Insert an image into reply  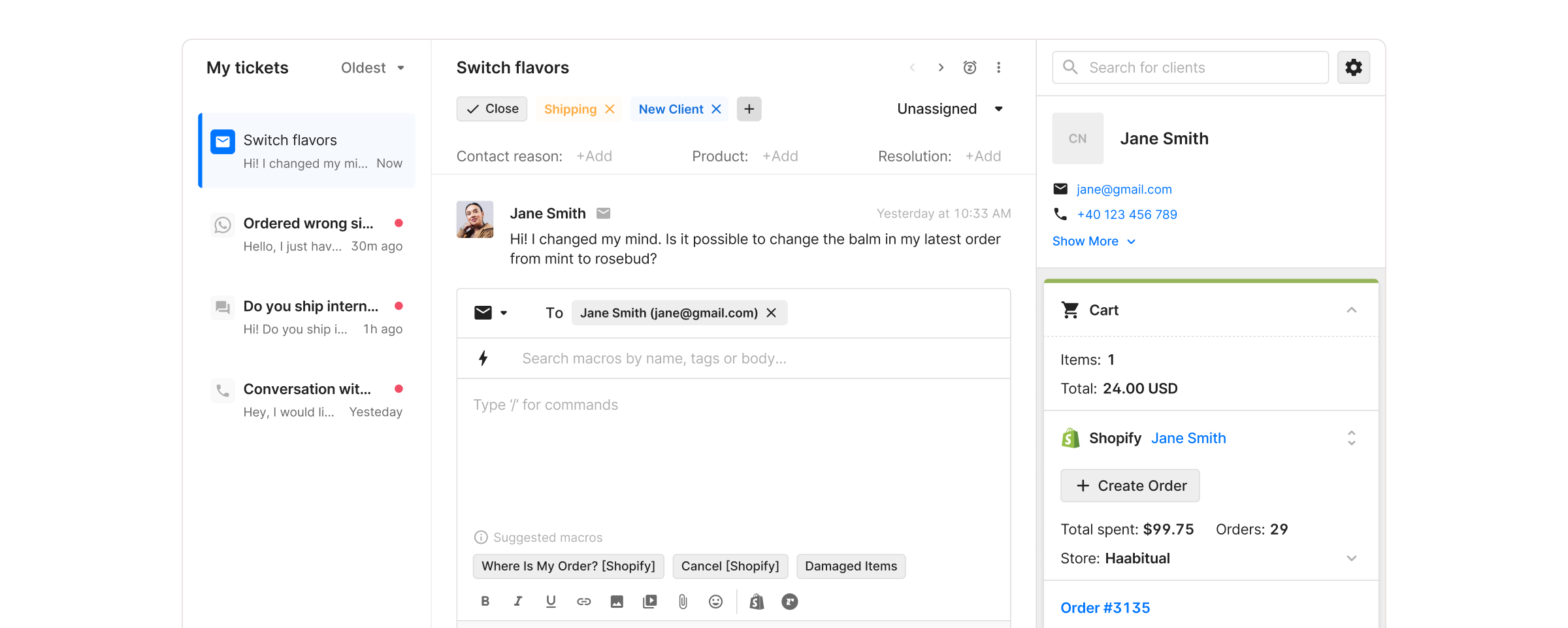click(617, 601)
